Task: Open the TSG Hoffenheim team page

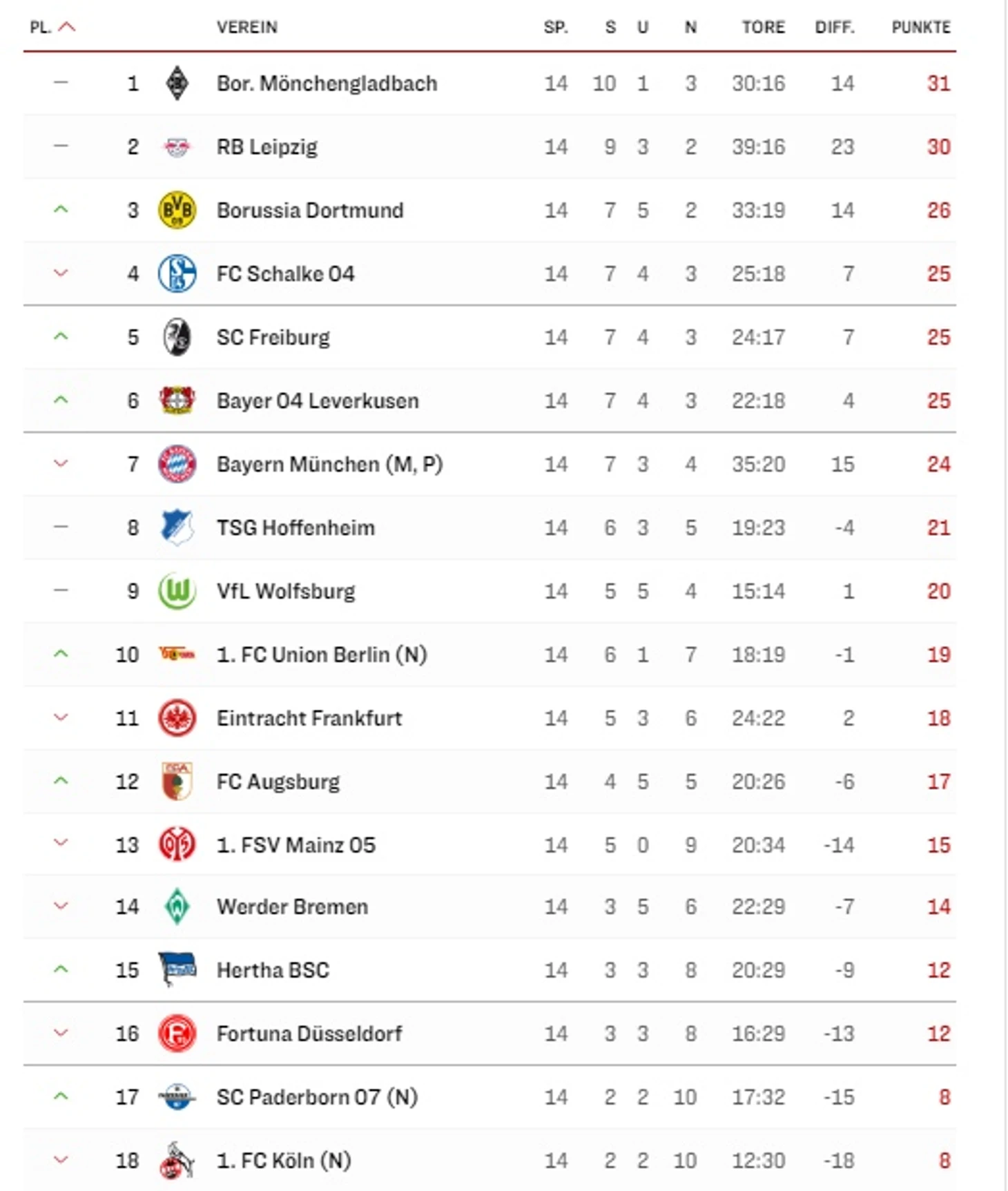Action: click(x=295, y=527)
